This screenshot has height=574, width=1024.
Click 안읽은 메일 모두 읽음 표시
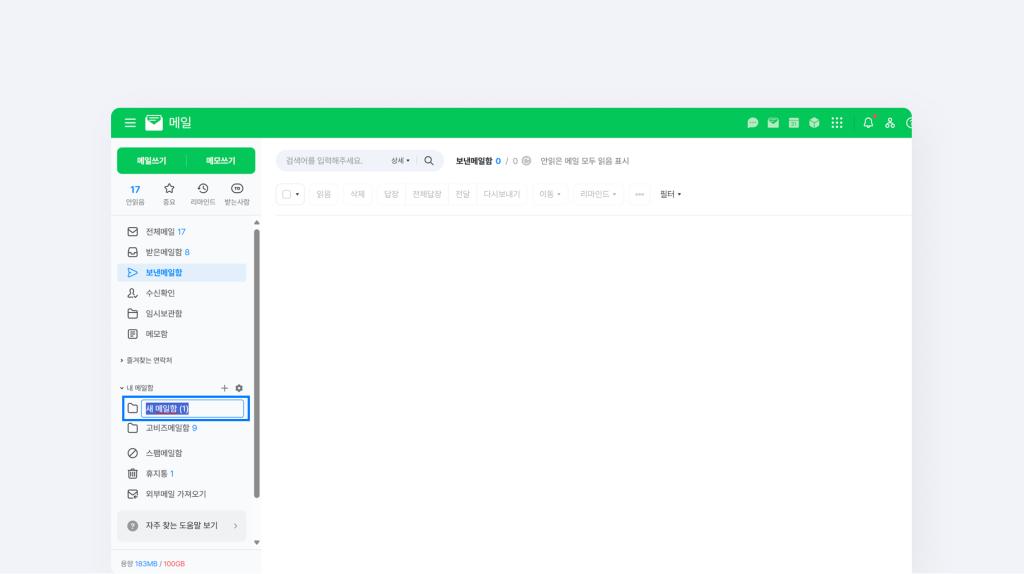tap(585, 161)
